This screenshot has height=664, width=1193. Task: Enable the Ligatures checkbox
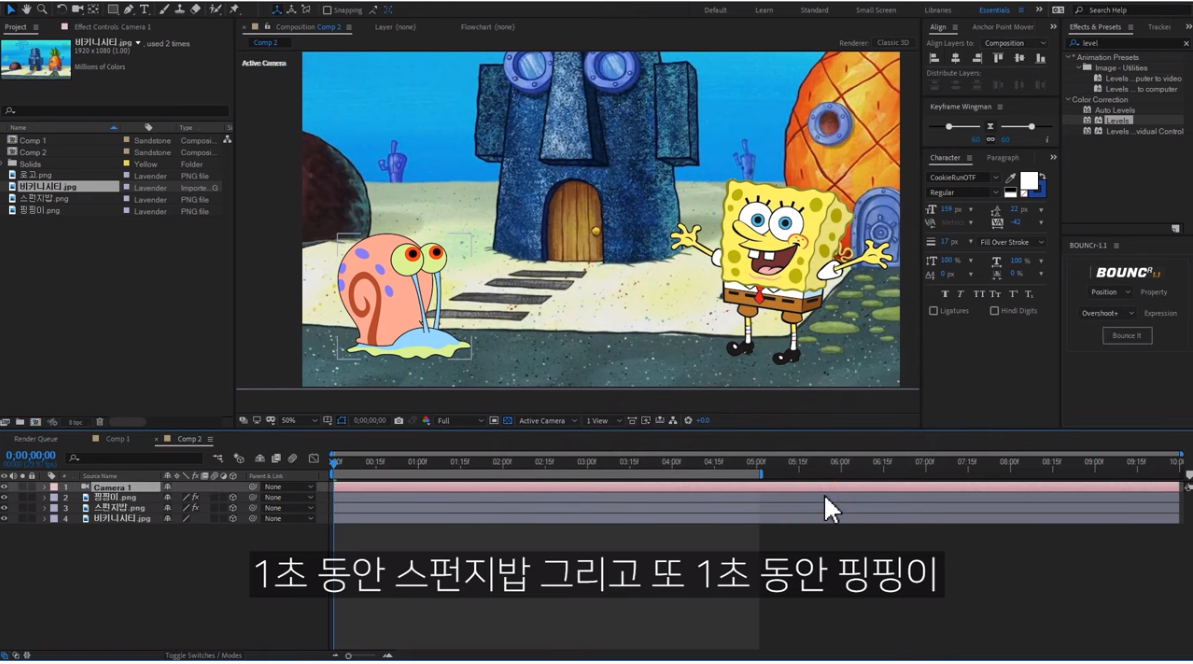pyautogui.click(x=934, y=310)
